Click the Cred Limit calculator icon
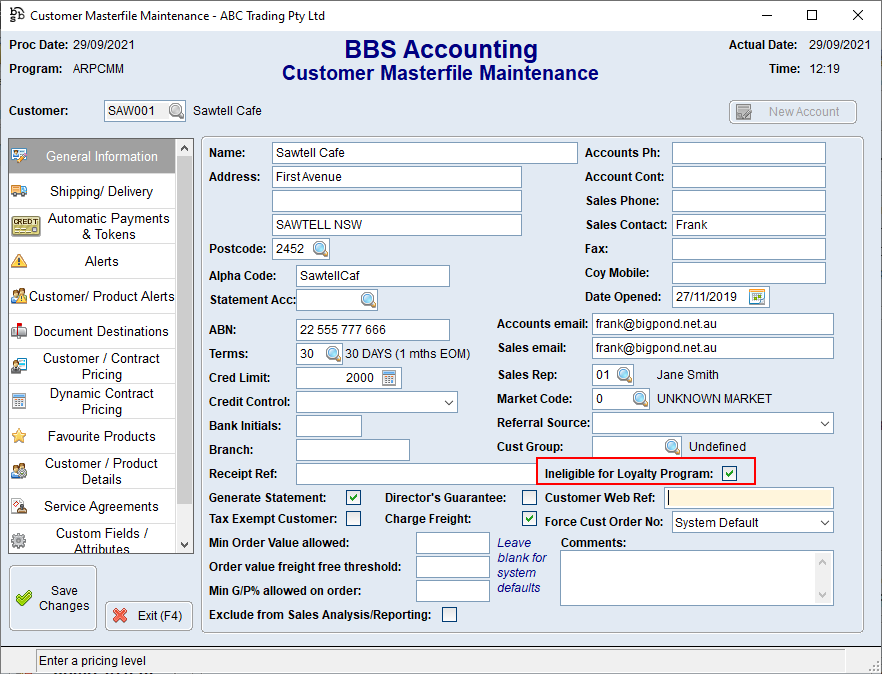882x674 pixels. pyautogui.click(x=385, y=378)
